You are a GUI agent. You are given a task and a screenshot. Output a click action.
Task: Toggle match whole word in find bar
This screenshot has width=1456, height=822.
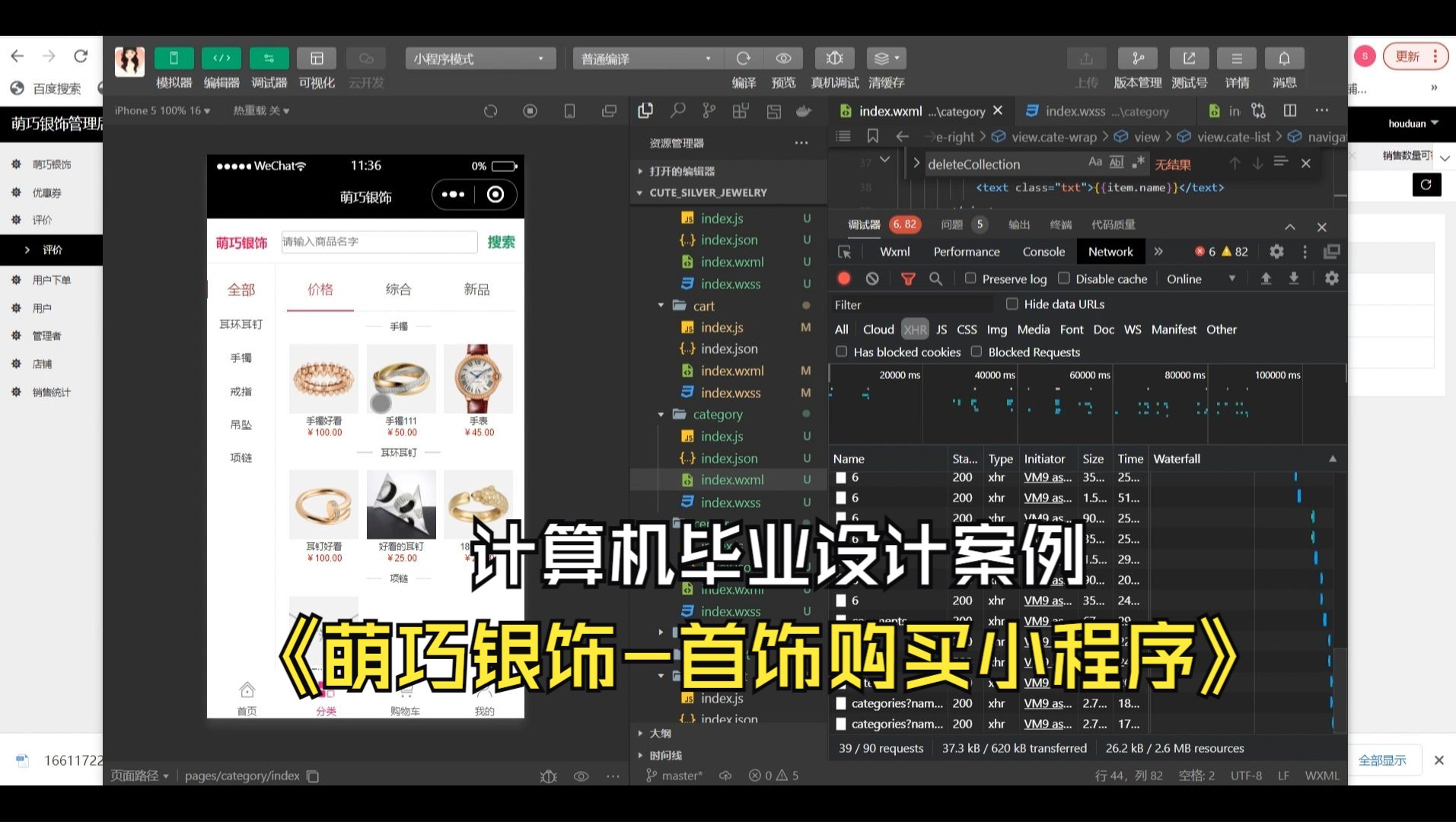pos(1117,162)
